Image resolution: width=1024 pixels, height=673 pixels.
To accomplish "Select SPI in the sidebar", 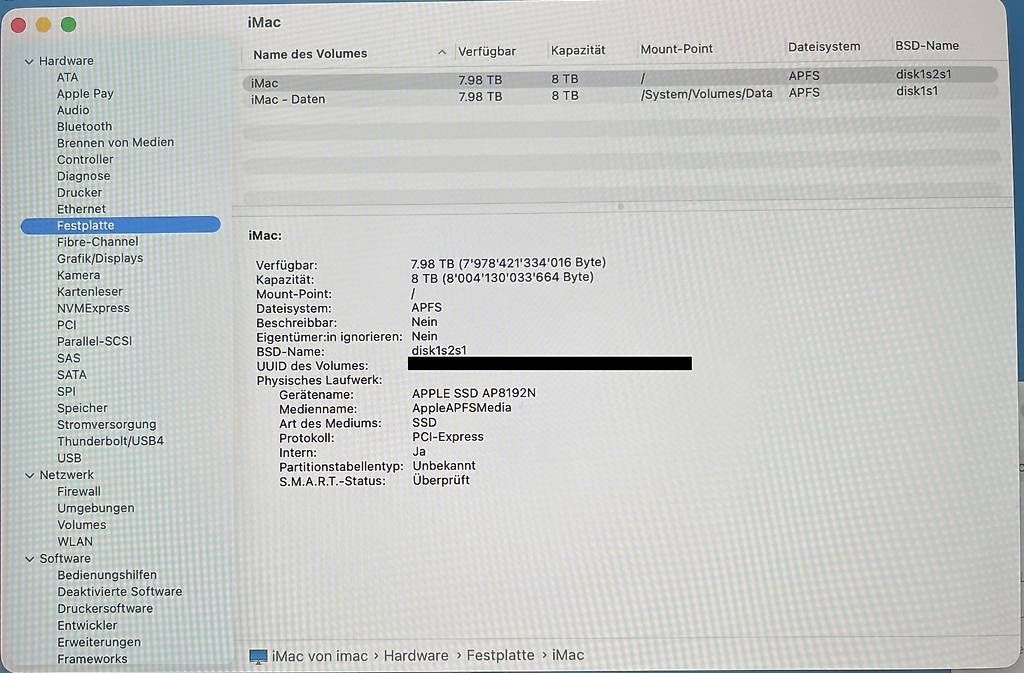I will point(66,391).
